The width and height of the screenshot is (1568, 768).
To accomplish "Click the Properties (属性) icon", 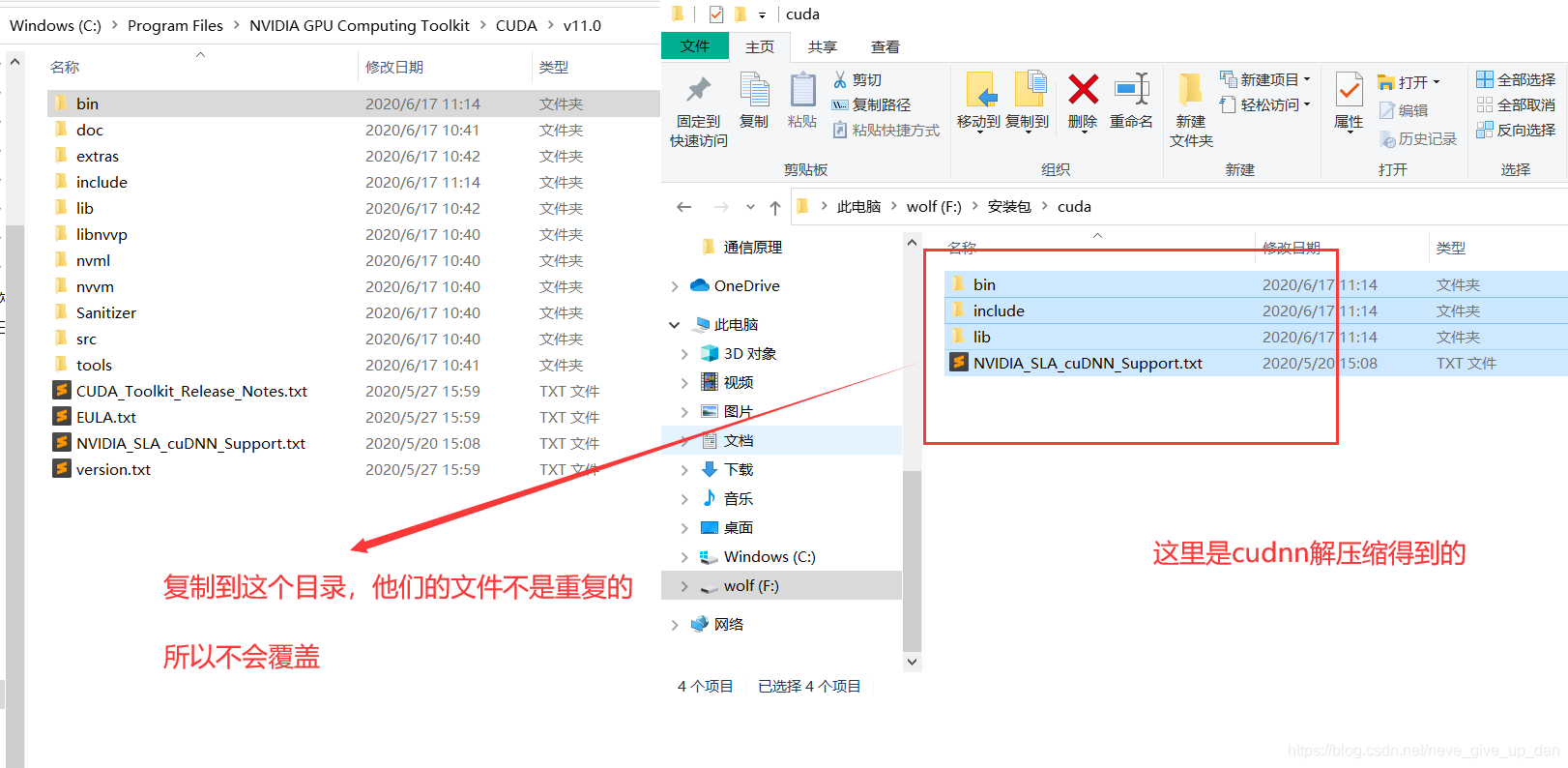I will 1349,90.
